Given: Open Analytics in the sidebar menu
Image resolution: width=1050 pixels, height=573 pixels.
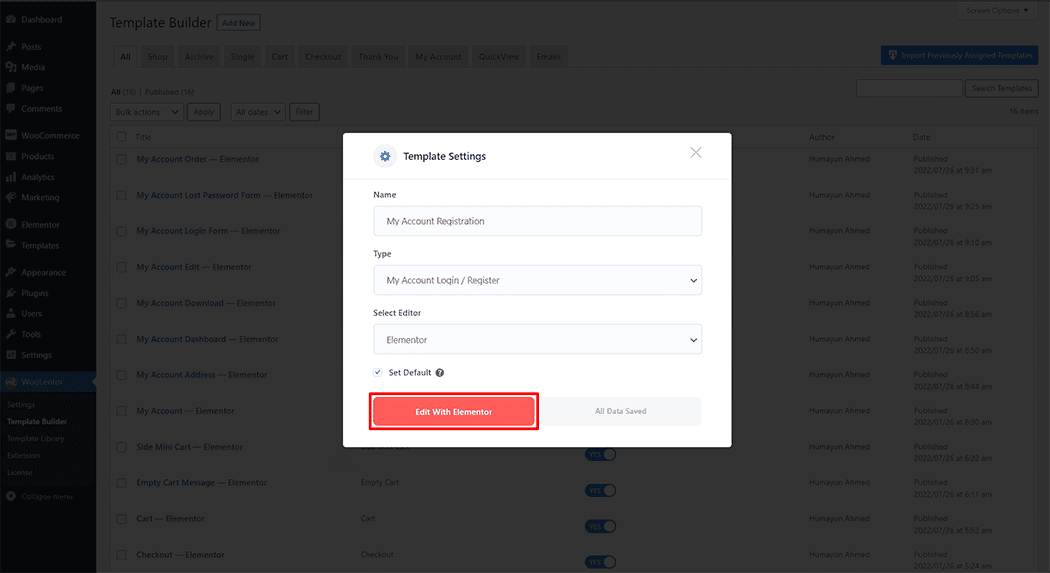Looking at the screenshot, I should (38, 177).
